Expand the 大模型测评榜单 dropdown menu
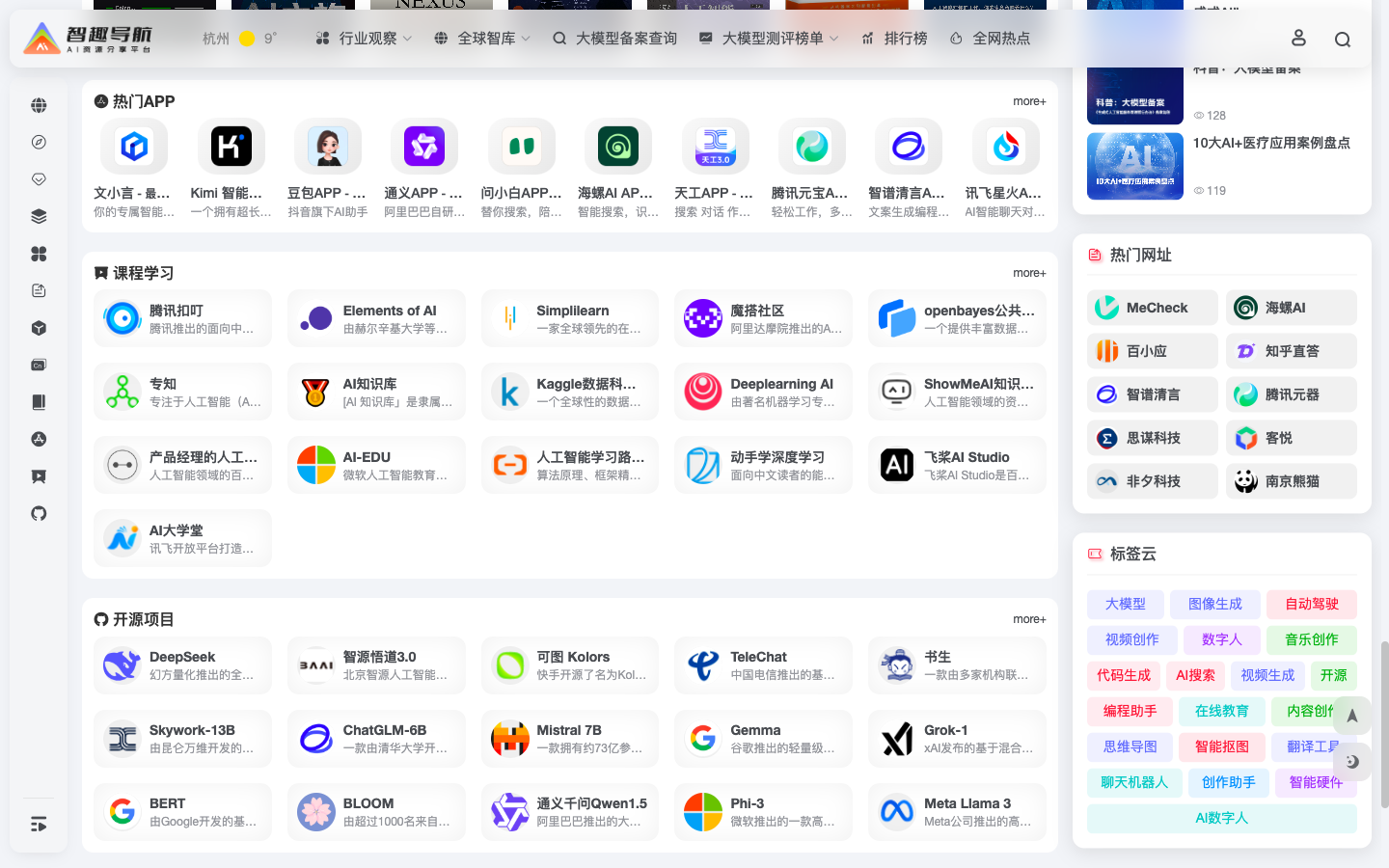The width and height of the screenshot is (1389, 868). (769, 39)
